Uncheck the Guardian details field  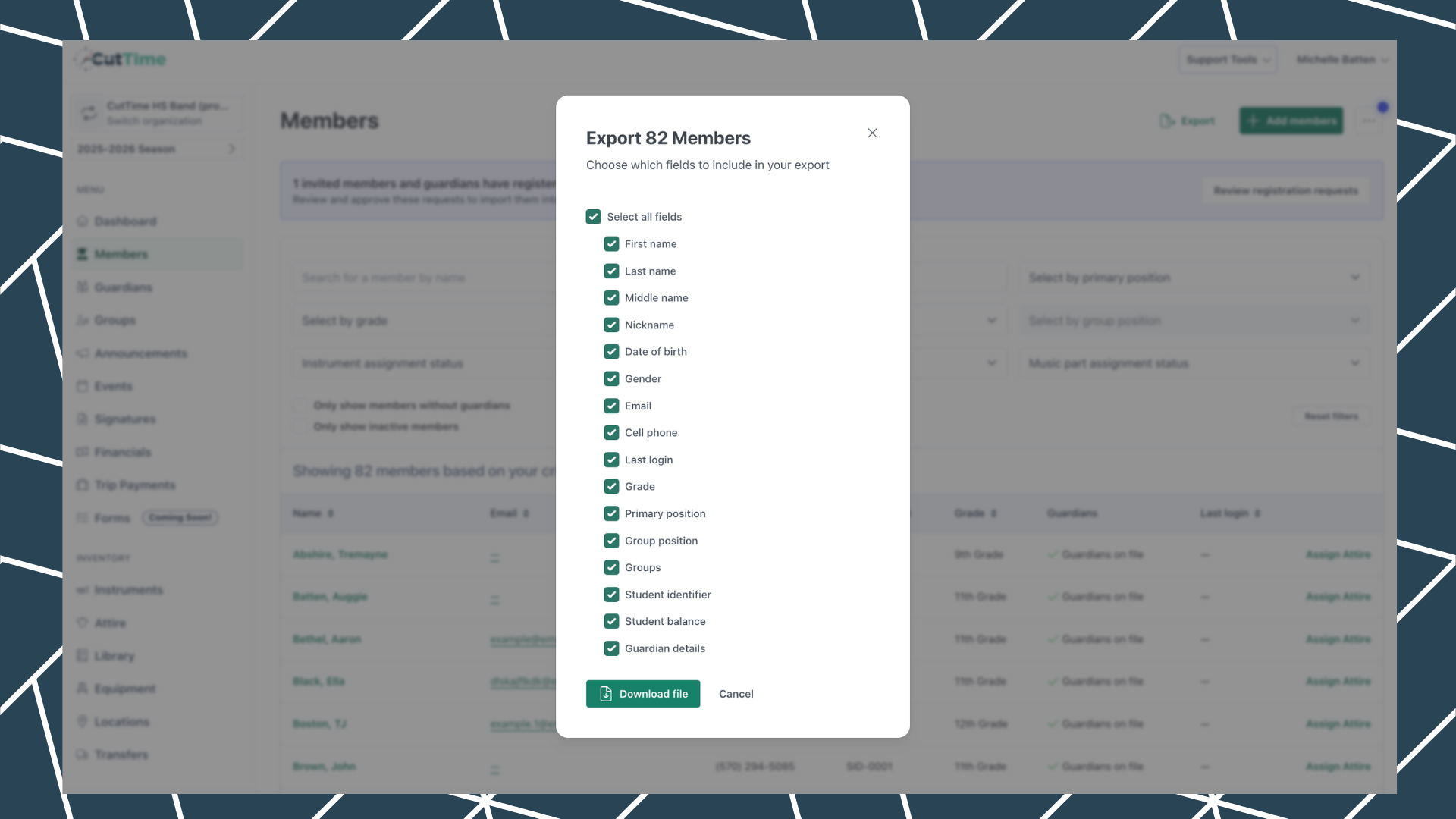pos(612,648)
